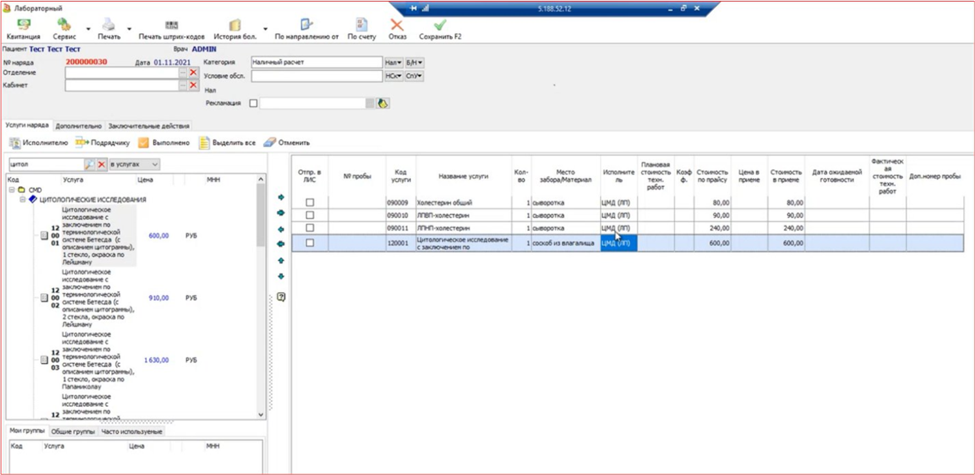This screenshot has height=475, width=975.
Task: Tick Отпр. в ЛИС for Холестерин общий
Action: (x=310, y=203)
